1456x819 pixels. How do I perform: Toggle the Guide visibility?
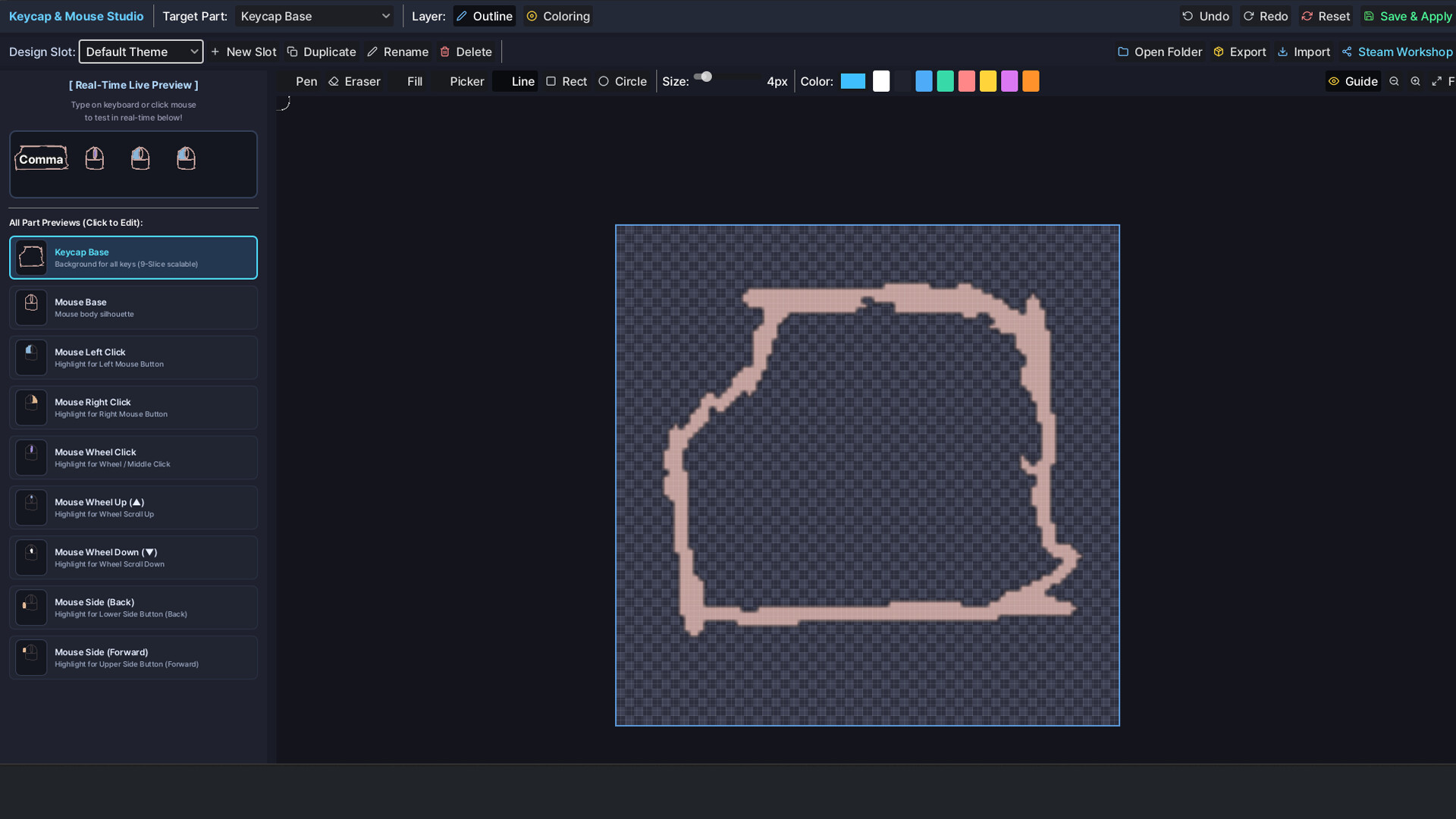(x=1354, y=81)
